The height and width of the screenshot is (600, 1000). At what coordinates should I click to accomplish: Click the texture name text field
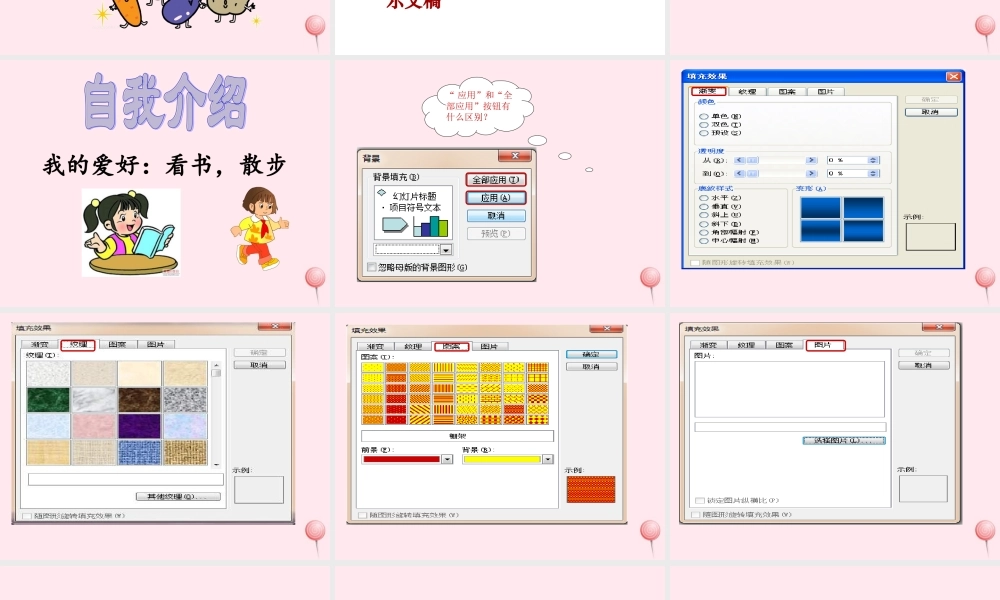[126, 479]
